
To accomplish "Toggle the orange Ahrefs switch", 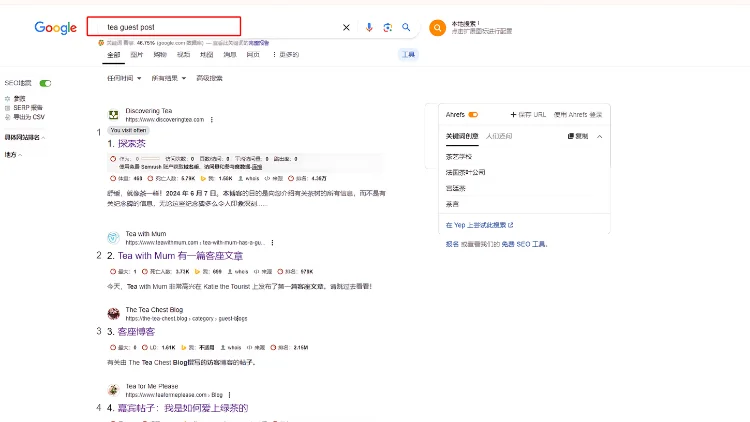I will 473,115.
